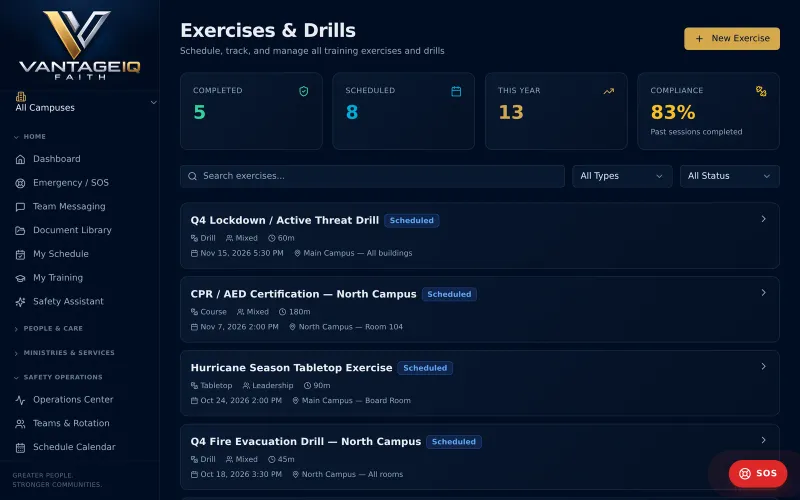Image resolution: width=800 pixels, height=500 pixels.
Task: Click the magnifier icon in the search box
Action: [192, 176]
